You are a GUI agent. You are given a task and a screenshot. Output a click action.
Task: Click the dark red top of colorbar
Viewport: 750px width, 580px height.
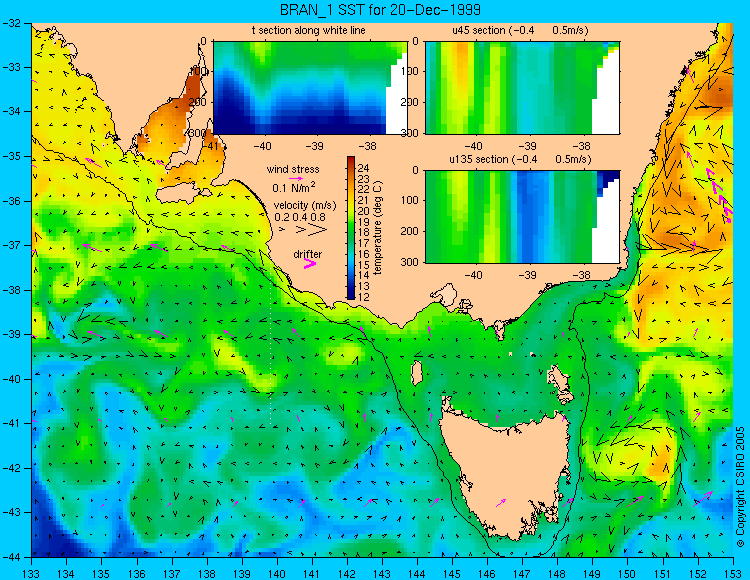point(351,160)
